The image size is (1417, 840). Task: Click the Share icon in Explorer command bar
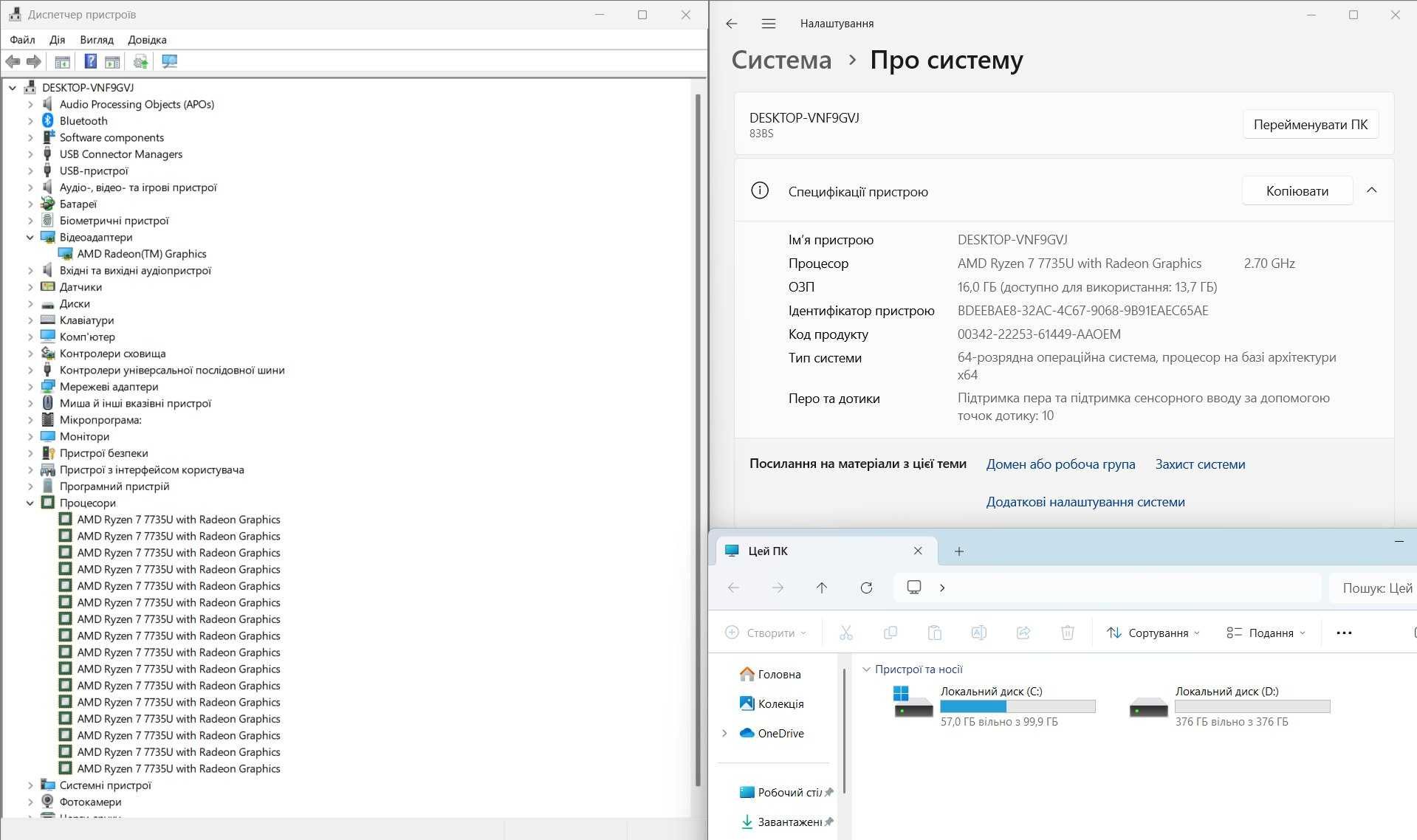1023,633
